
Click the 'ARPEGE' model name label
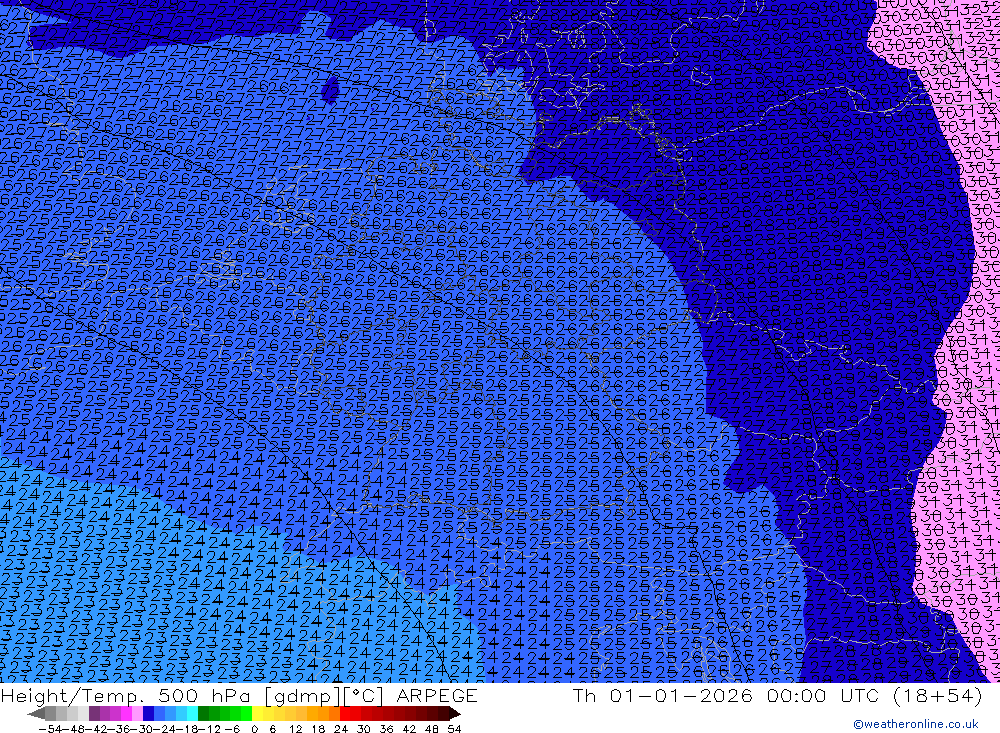[437, 696]
